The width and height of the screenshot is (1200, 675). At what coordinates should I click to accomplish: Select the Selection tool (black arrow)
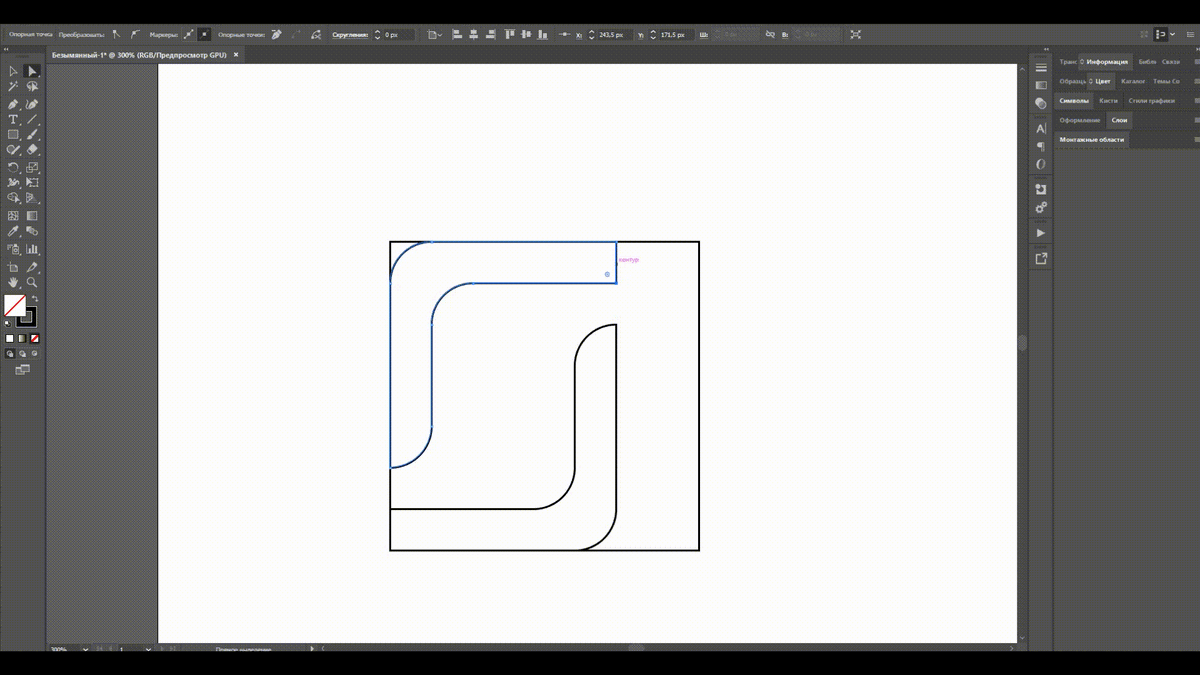point(13,71)
